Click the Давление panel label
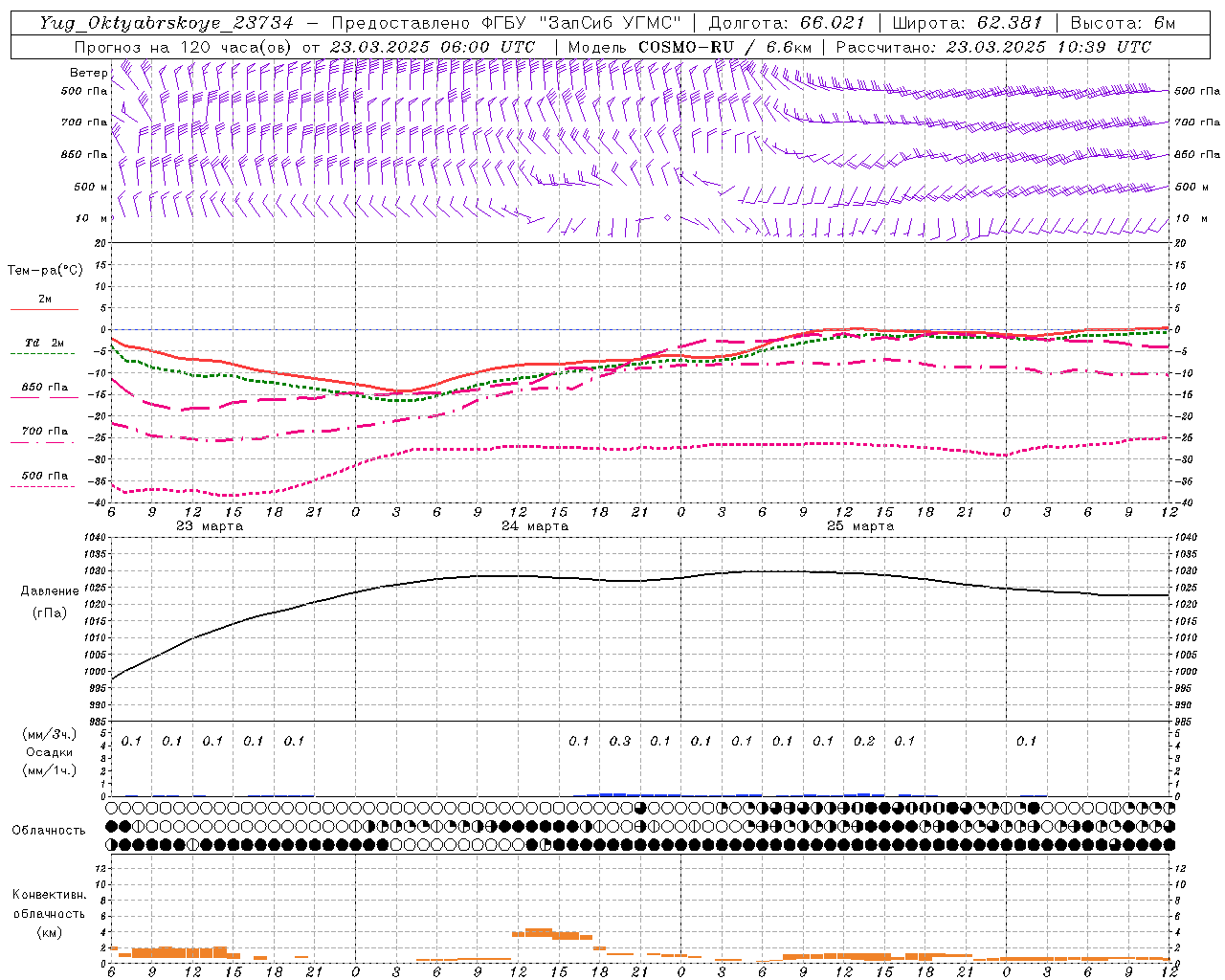The image size is (1225, 980). point(50,591)
